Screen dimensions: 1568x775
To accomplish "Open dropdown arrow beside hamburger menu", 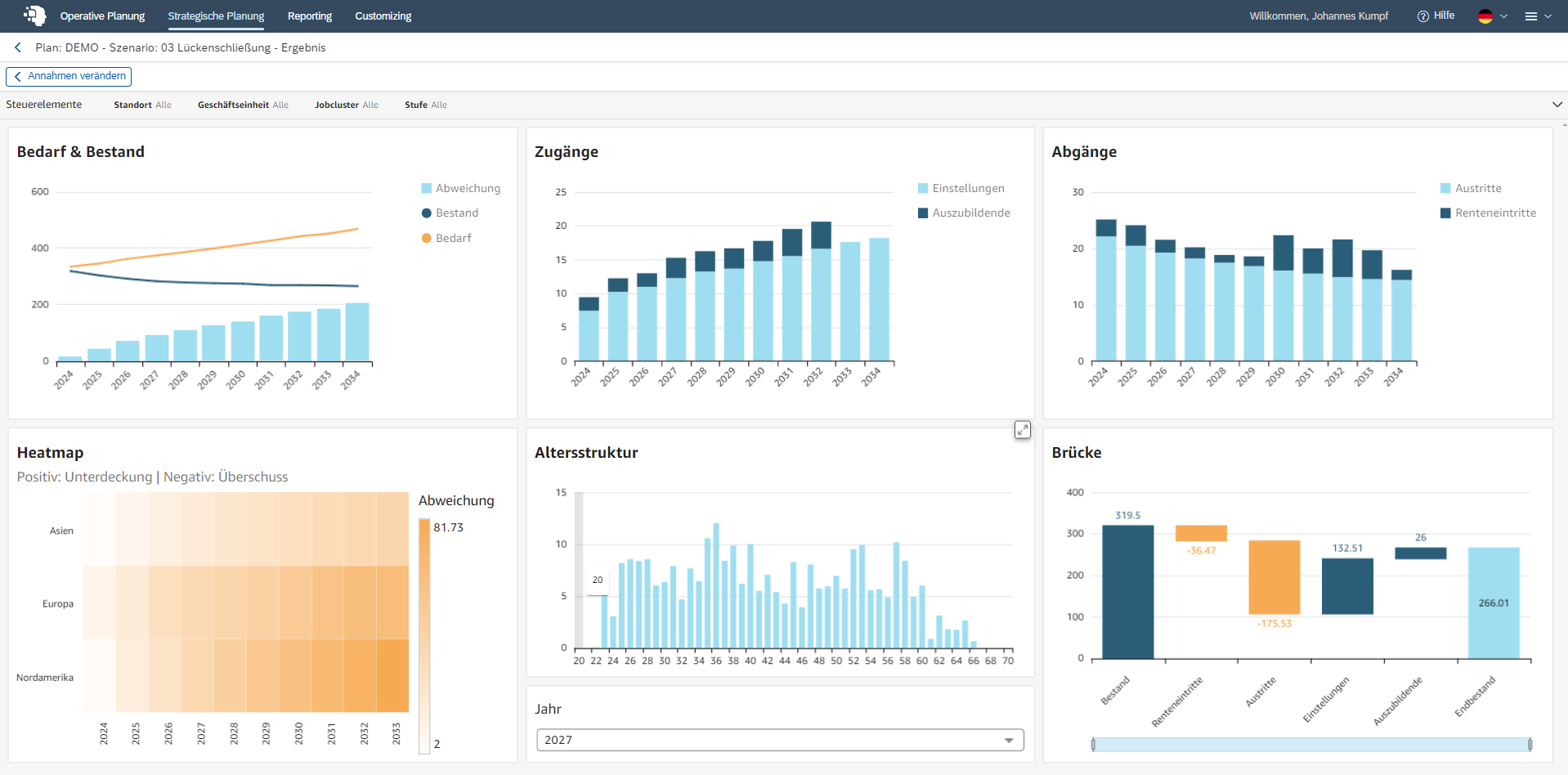I will 1548,16.
